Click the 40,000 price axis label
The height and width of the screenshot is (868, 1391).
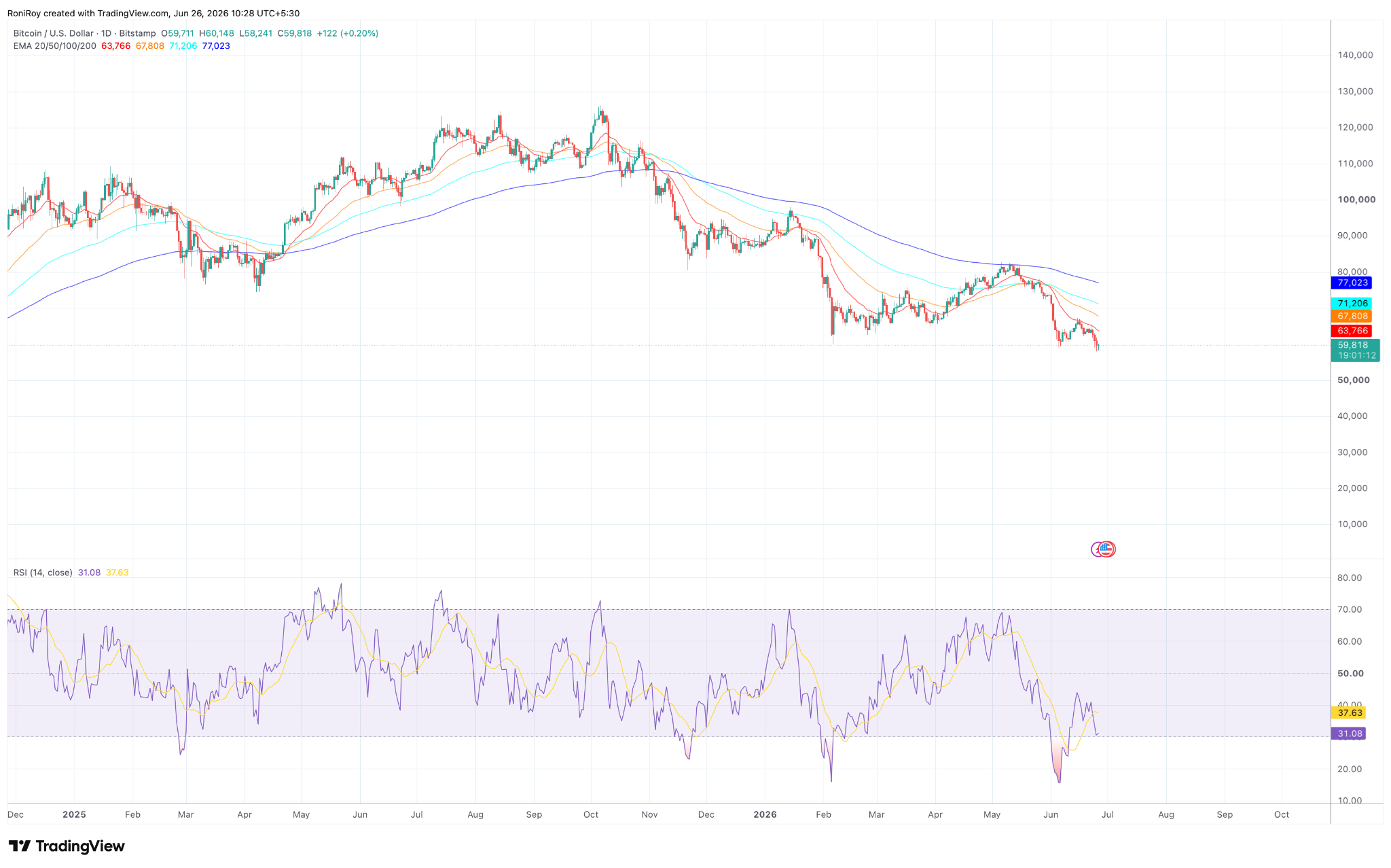tap(1352, 416)
